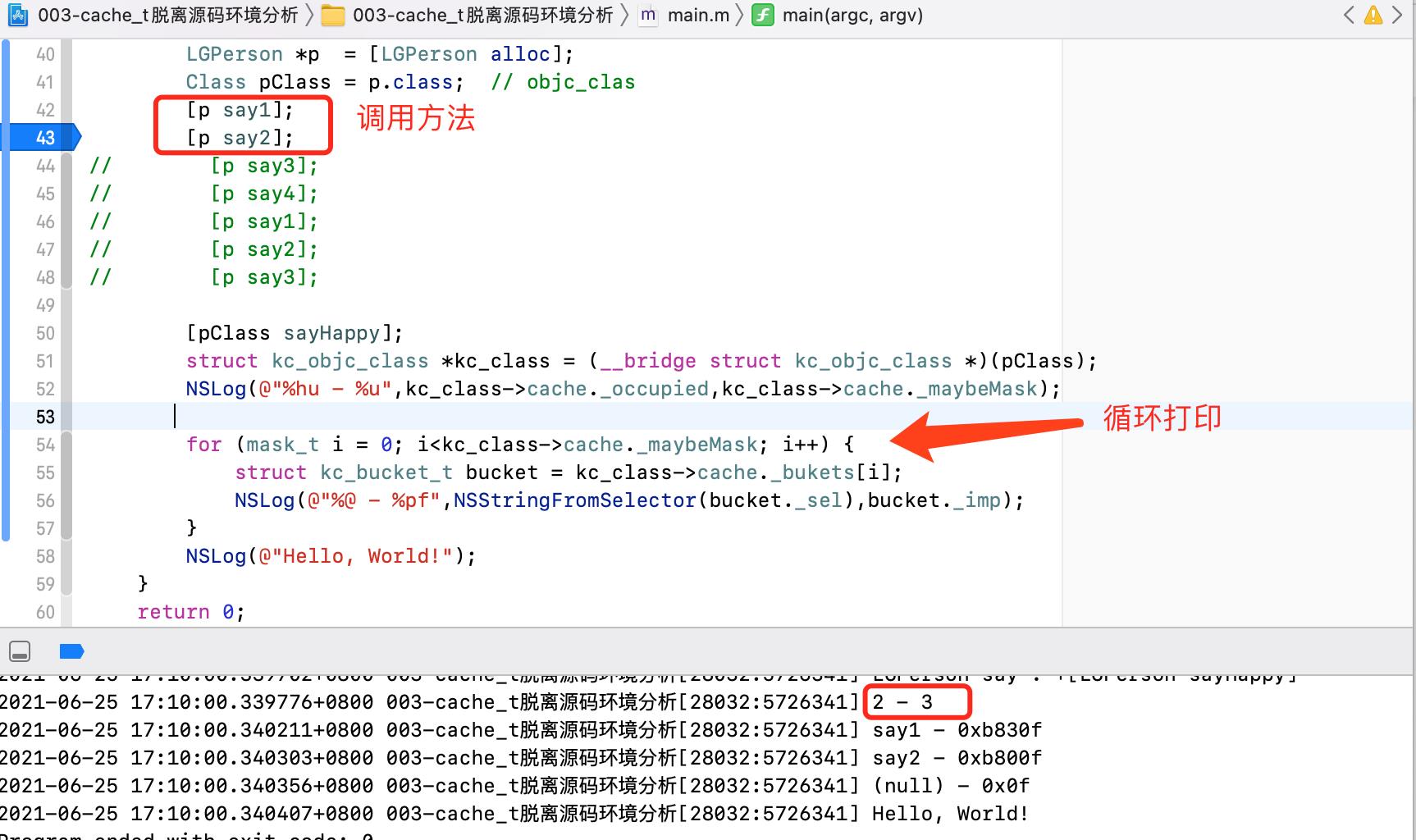Click line number 50 in the gutter
The image size is (1416, 840).
[x=45, y=333]
